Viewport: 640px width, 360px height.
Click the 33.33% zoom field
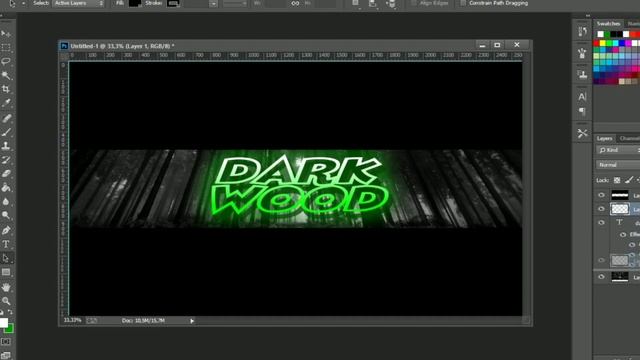tap(73, 320)
